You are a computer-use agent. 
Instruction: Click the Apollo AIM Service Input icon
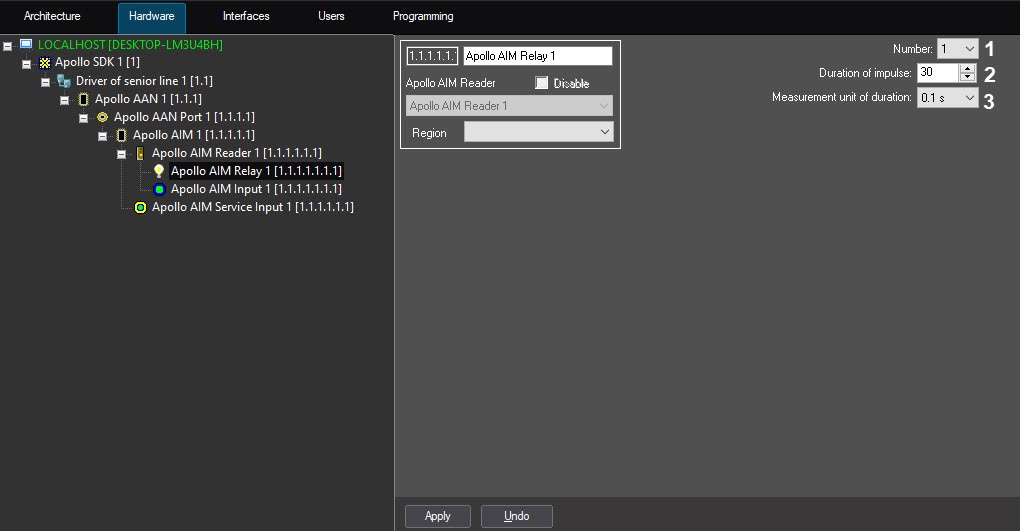[141, 208]
